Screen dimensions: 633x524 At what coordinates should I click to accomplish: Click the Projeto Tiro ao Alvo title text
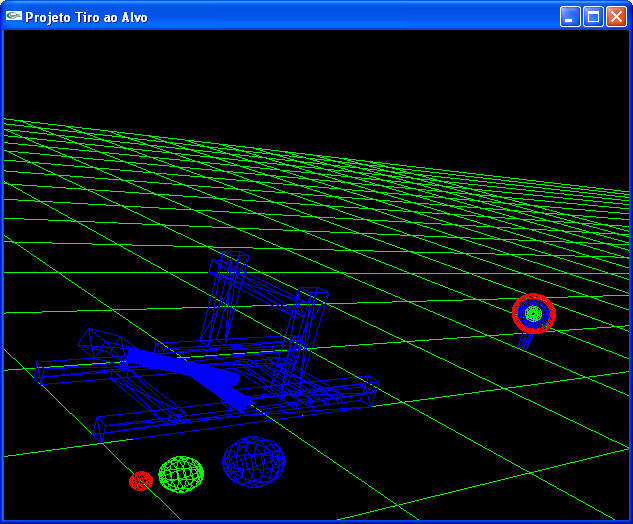tap(86, 17)
